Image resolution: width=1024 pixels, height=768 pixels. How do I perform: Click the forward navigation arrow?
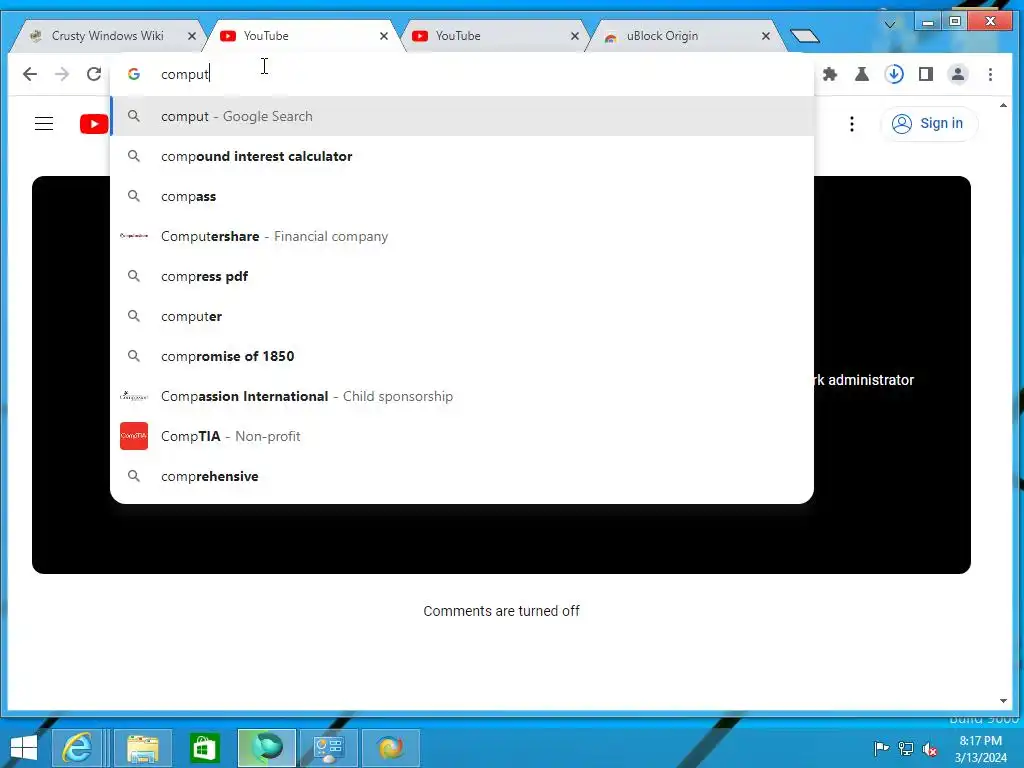point(62,74)
